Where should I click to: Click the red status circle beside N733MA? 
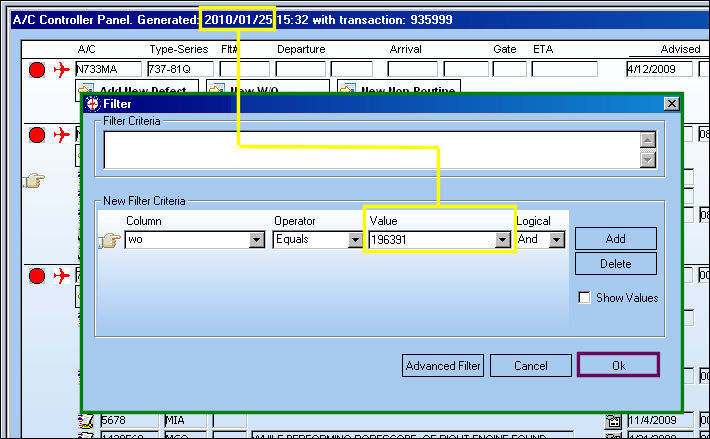click(x=37, y=70)
